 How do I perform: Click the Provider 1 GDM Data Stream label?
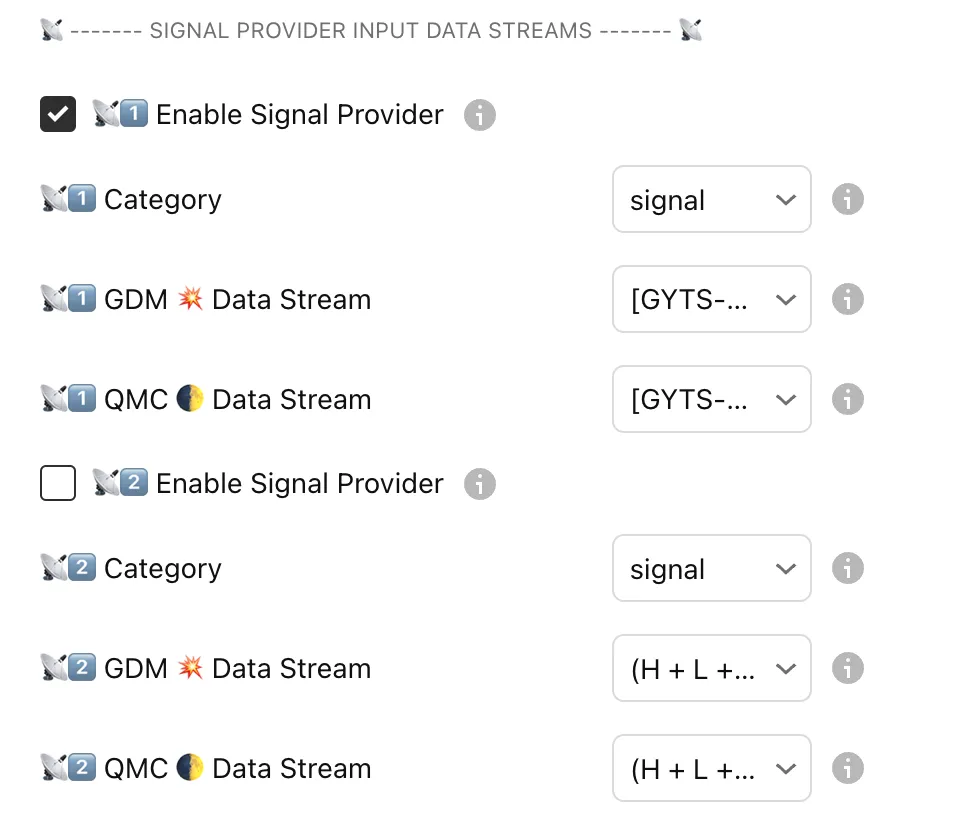click(237, 299)
